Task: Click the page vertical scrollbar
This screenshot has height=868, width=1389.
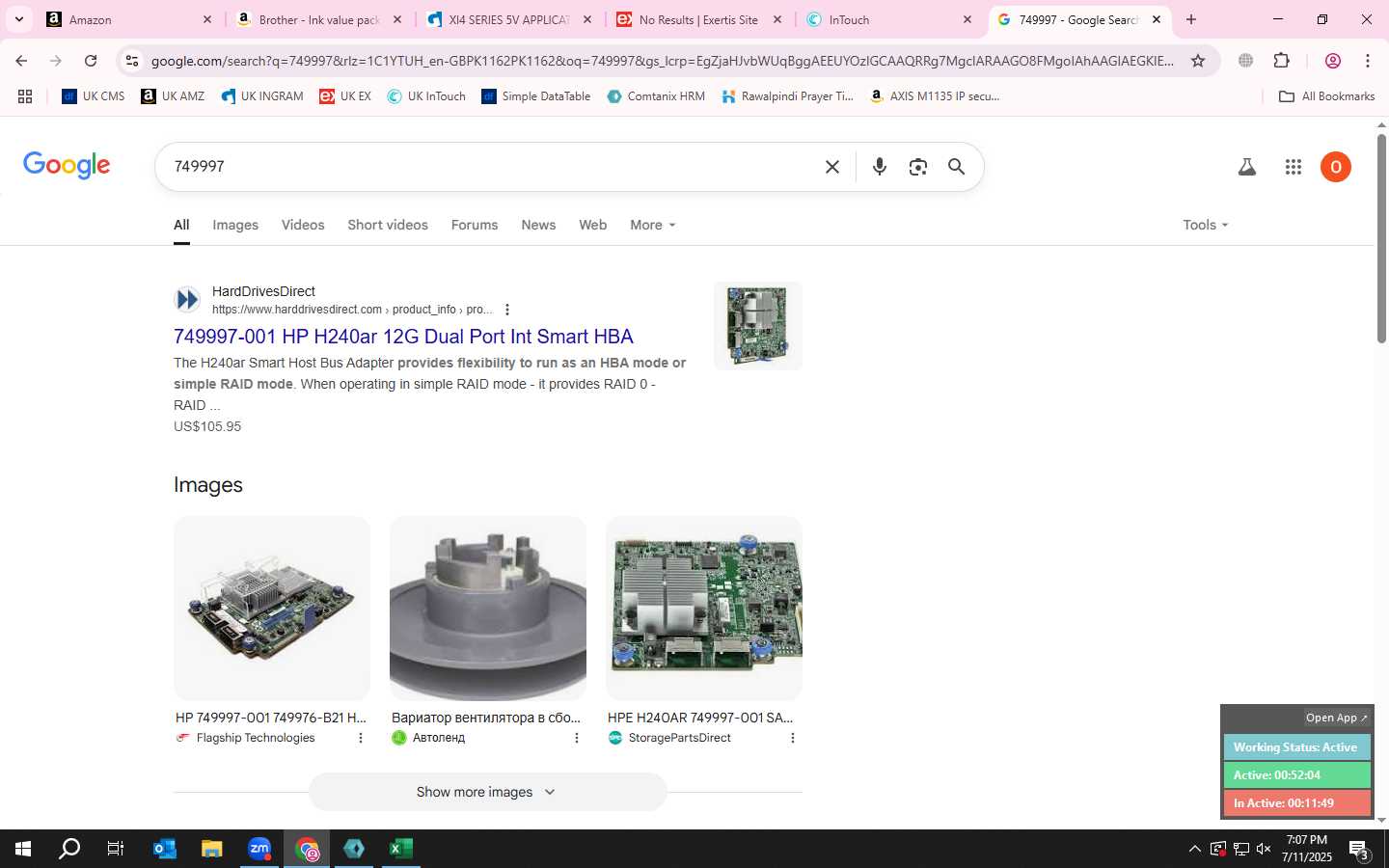Action: point(1381,239)
